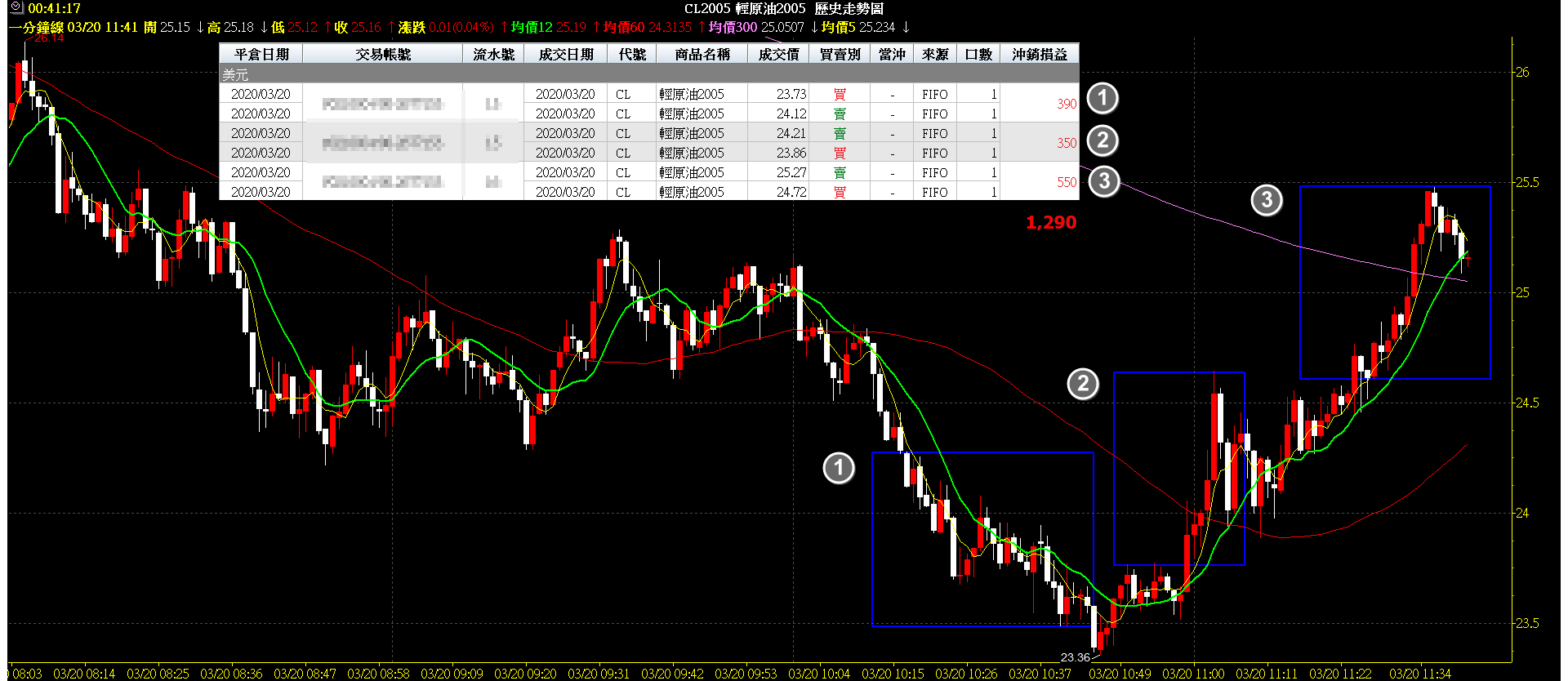The height and width of the screenshot is (681, 1568).
Task: Click the trade price 24.12 cell
Action: pos(779,113)
